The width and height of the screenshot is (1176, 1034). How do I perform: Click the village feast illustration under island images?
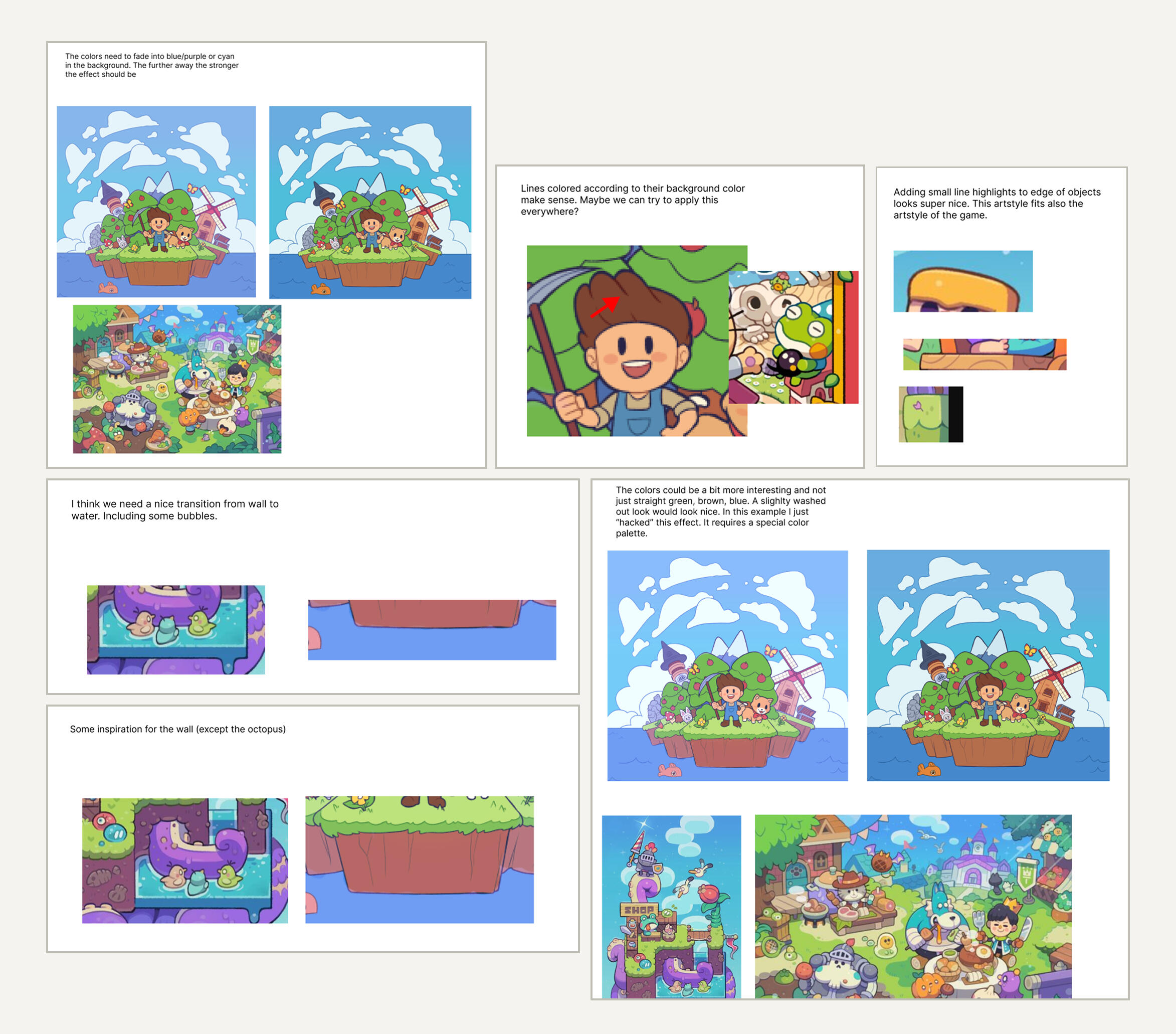pos(176,379)
